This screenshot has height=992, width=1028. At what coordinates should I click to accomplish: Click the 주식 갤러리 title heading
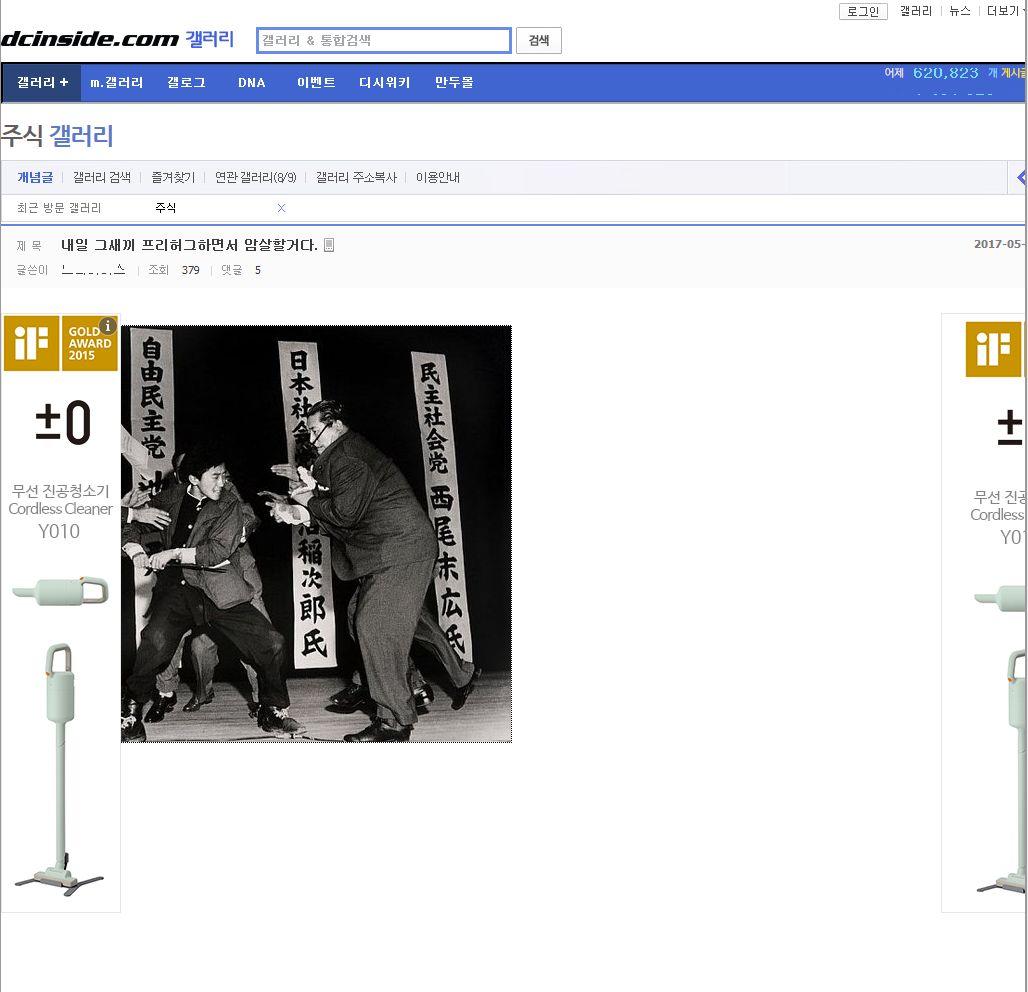tap(57, 136)
